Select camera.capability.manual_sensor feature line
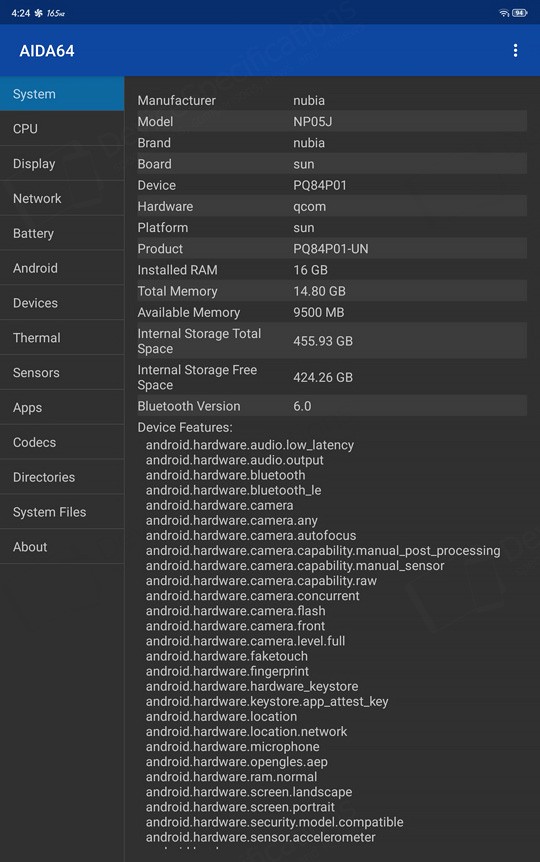This screenshot has width=540, height=862. [295, 566]
